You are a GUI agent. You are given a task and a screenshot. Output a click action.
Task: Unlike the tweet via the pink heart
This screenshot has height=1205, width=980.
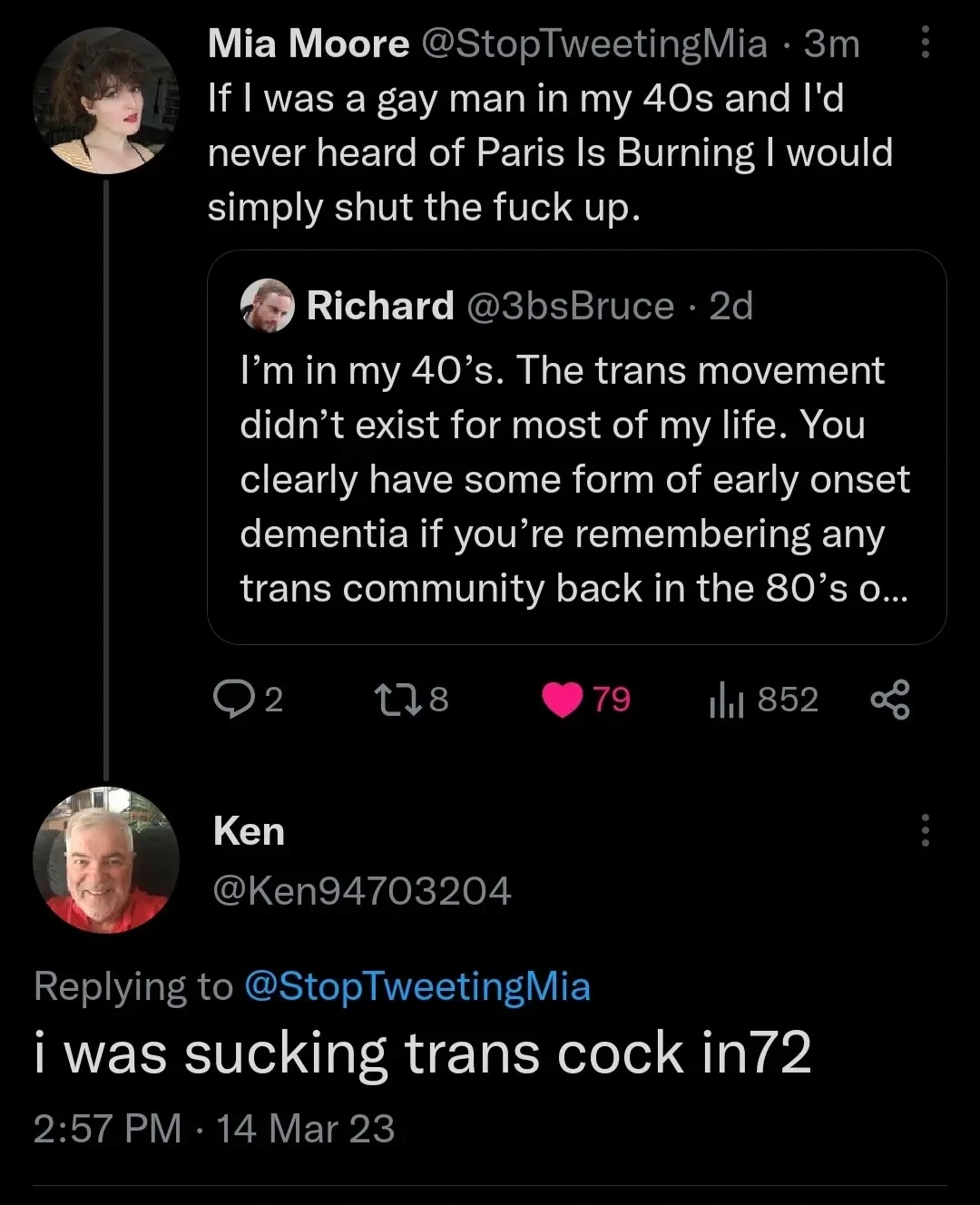563,700
